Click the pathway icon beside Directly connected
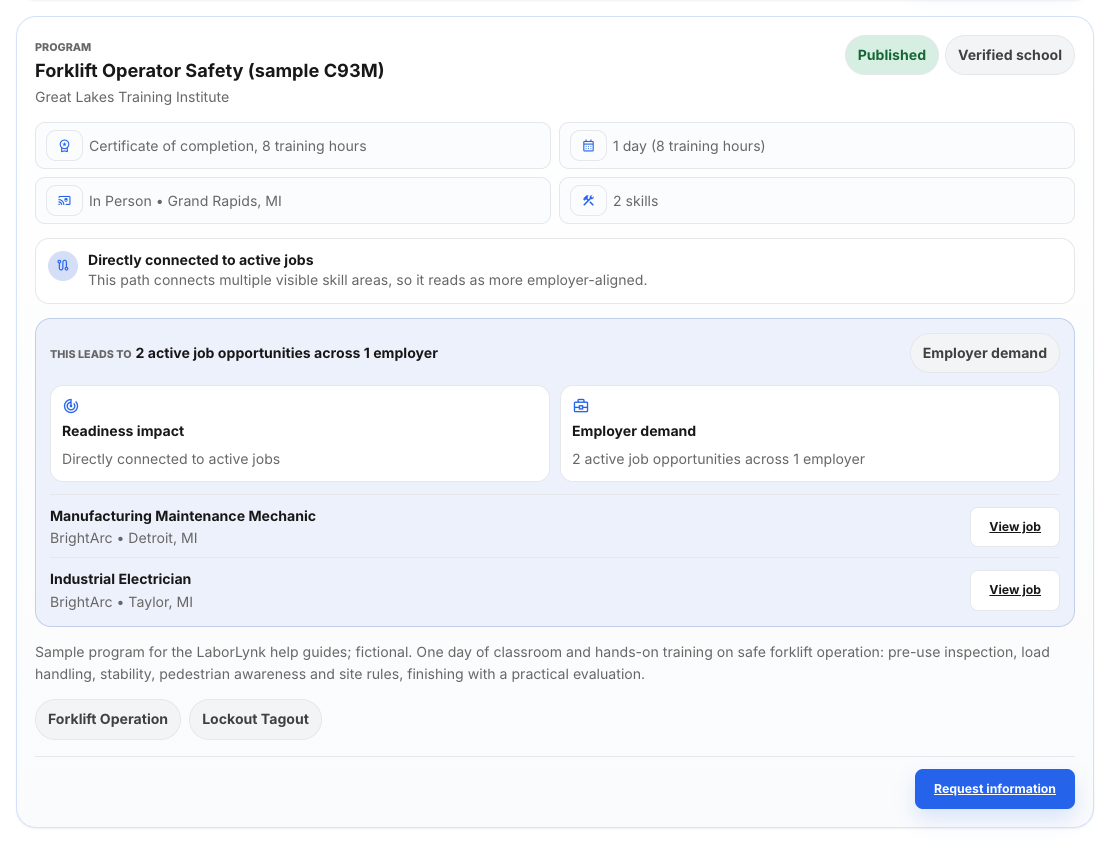Image resolution: width=1110 pixels, height=844 pixels. pyautogui.click(x=63, y=266)
